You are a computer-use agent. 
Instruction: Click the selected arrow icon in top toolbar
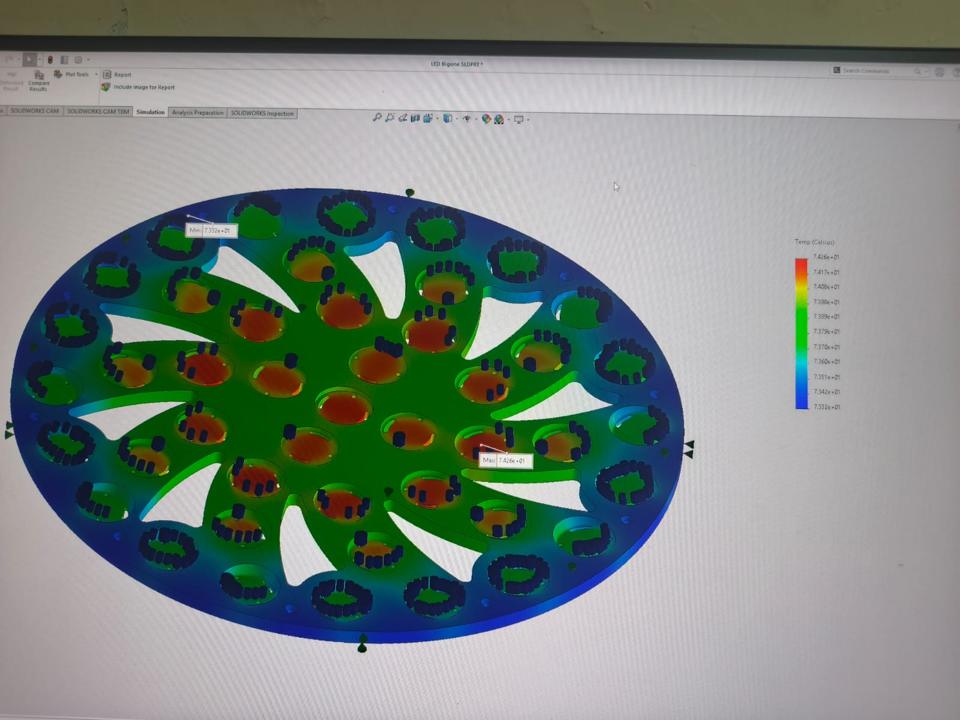pyautogui.click(x=29, y=59)
